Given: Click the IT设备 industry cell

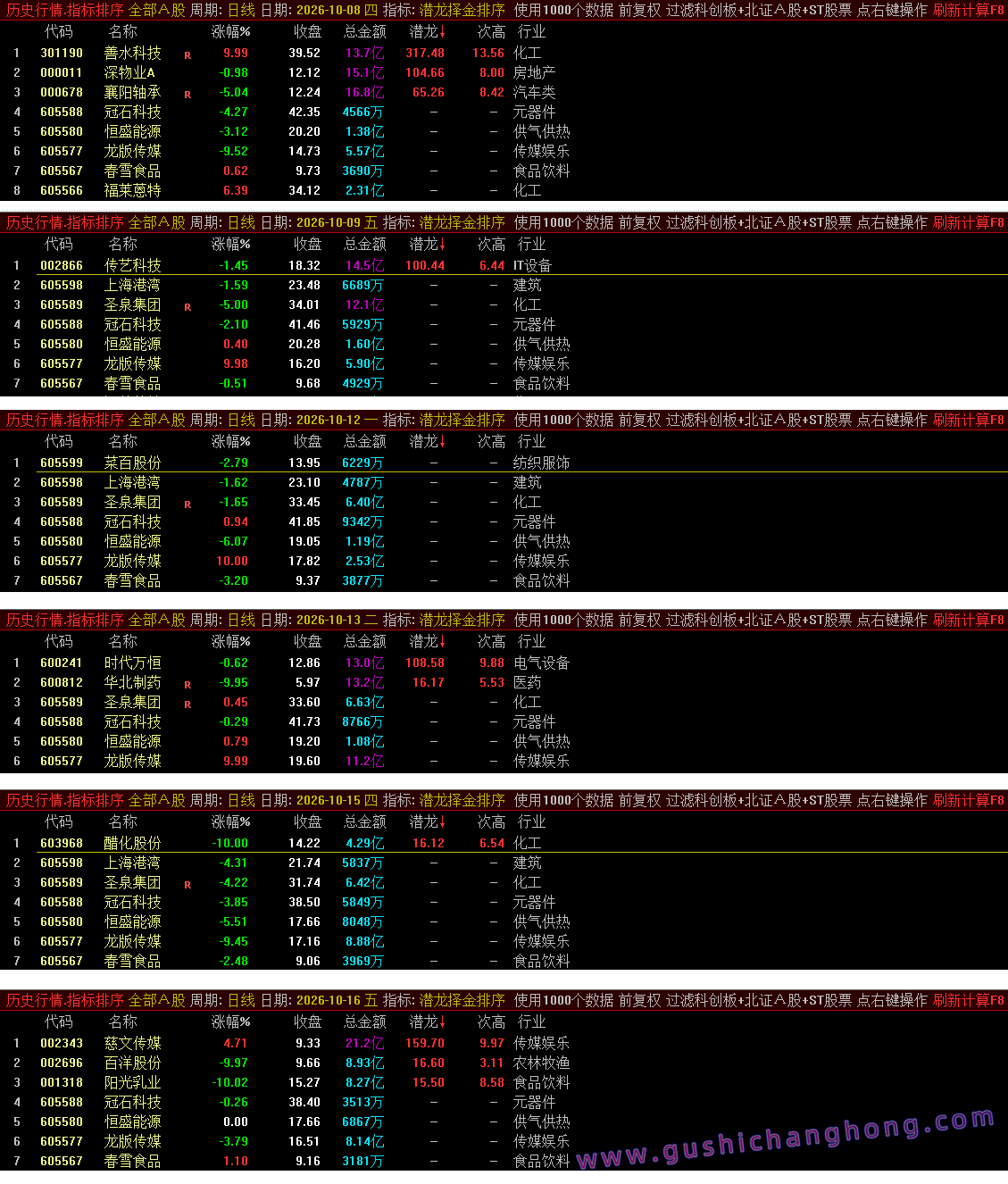Looking at the screenshot, I should pyautogui.click(x=532, y=265).
